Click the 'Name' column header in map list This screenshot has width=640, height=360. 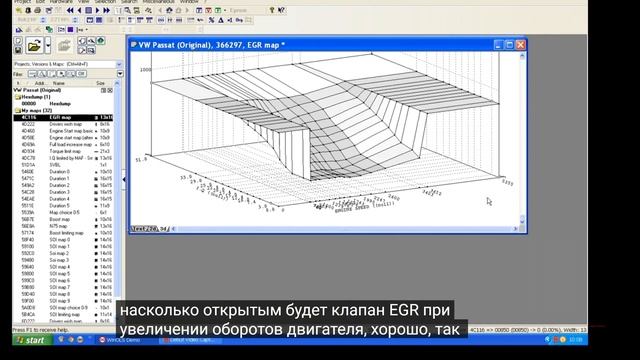pos(58,83)
